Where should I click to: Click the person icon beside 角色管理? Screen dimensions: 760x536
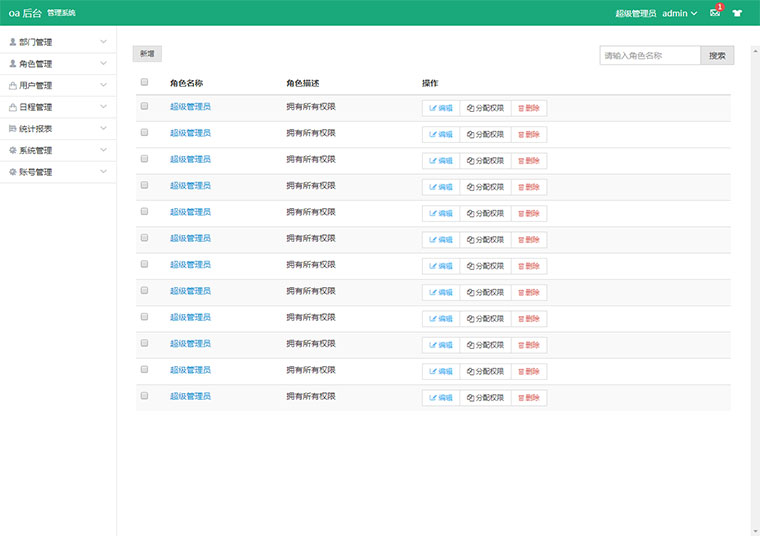click(13, 63)
